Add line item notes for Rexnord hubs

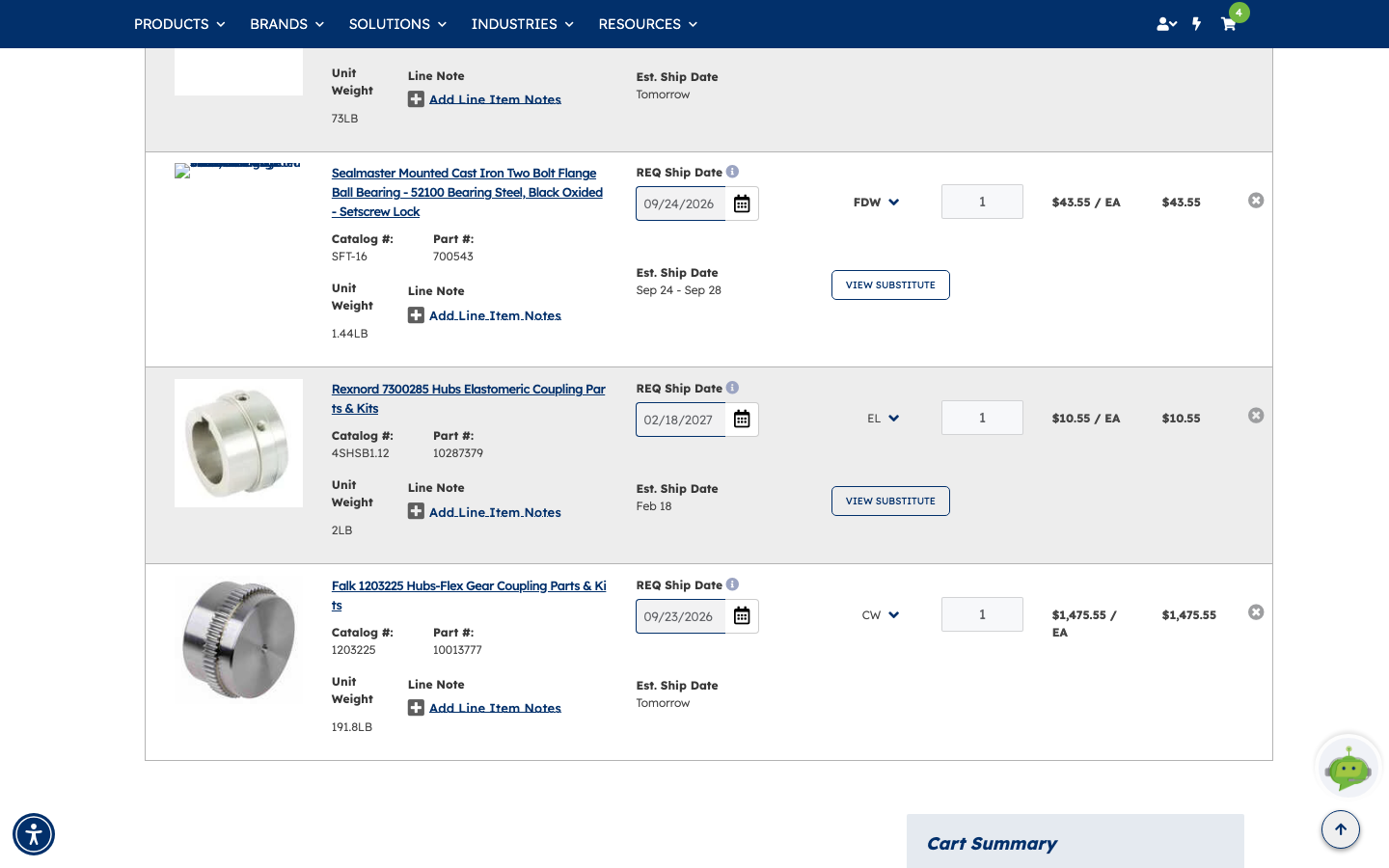pos(495,512)
